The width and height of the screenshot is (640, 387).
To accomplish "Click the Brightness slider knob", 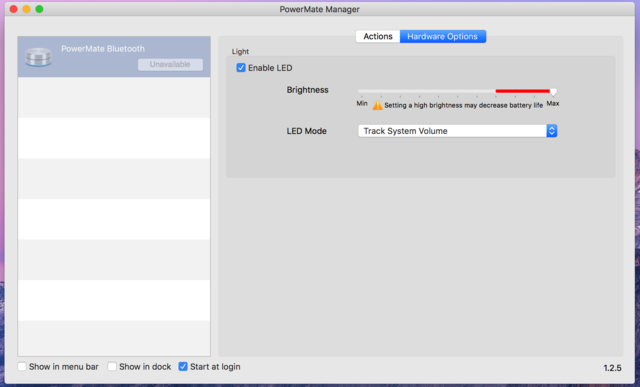I will click(x=553, y=92).
